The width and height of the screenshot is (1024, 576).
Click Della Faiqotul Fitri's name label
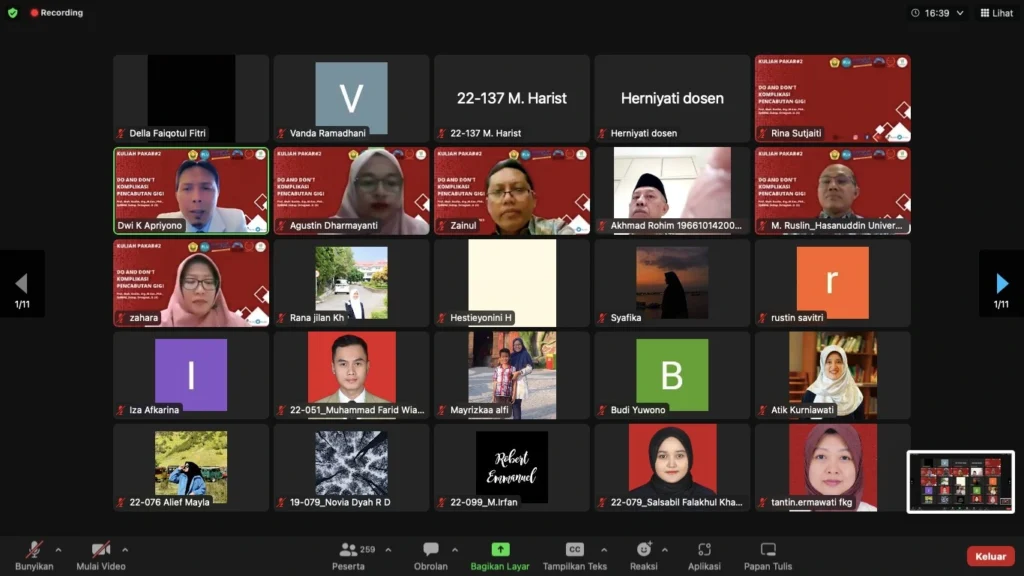coord(167,133)
